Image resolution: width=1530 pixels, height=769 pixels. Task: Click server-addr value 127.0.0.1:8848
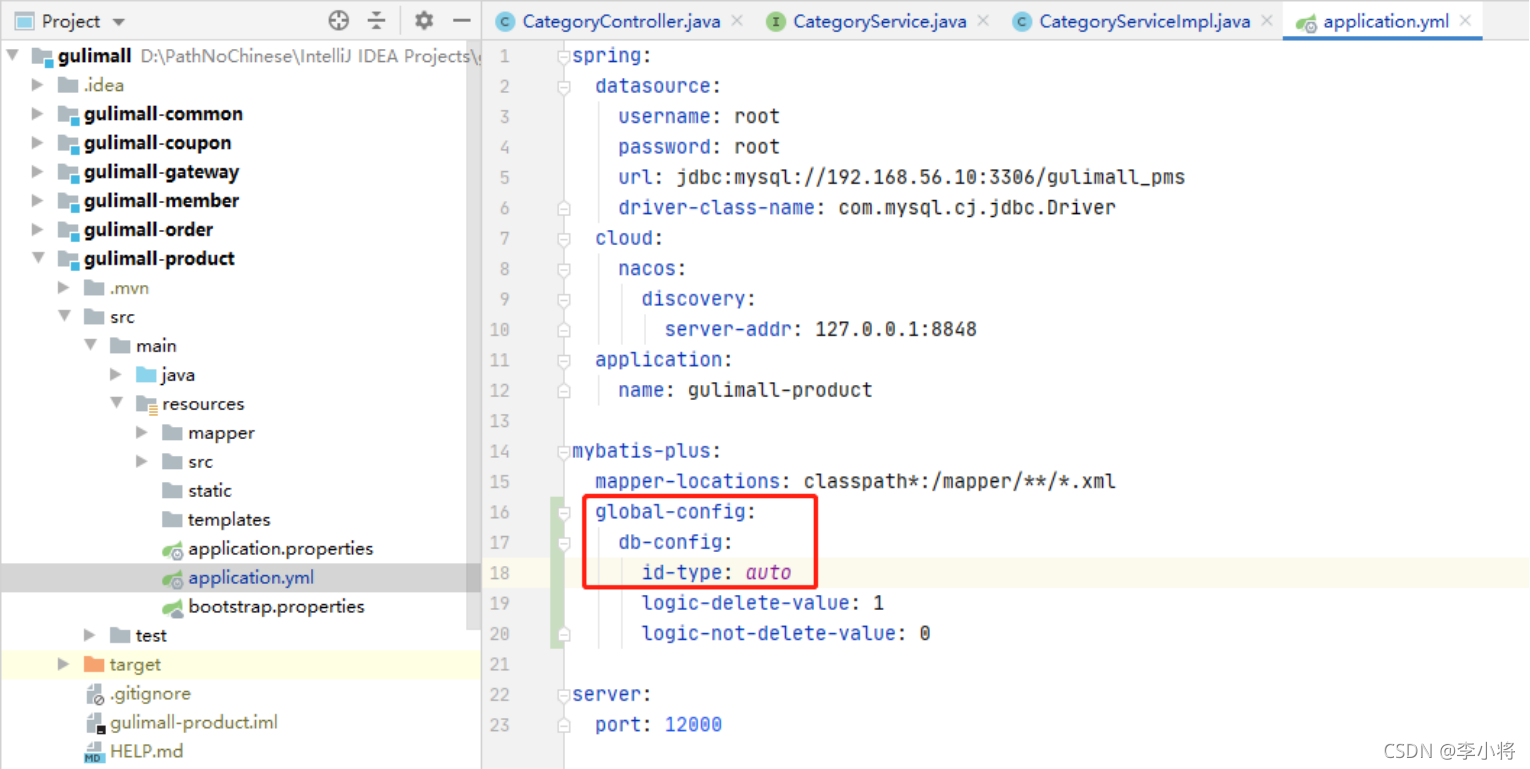895,329
